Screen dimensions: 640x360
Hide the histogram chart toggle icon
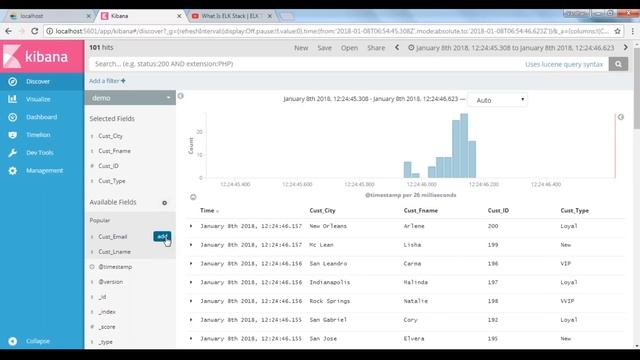193,197
